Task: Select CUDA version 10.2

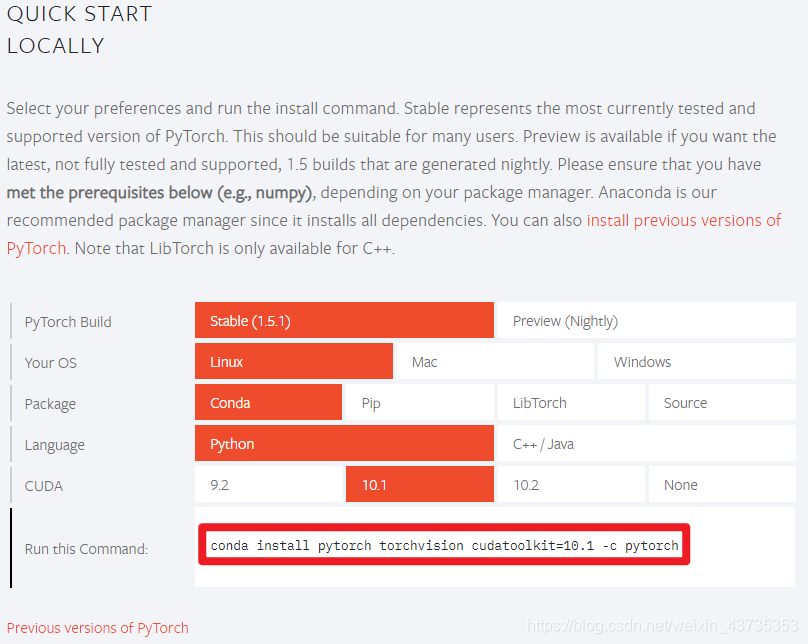Action: (571, 484)
